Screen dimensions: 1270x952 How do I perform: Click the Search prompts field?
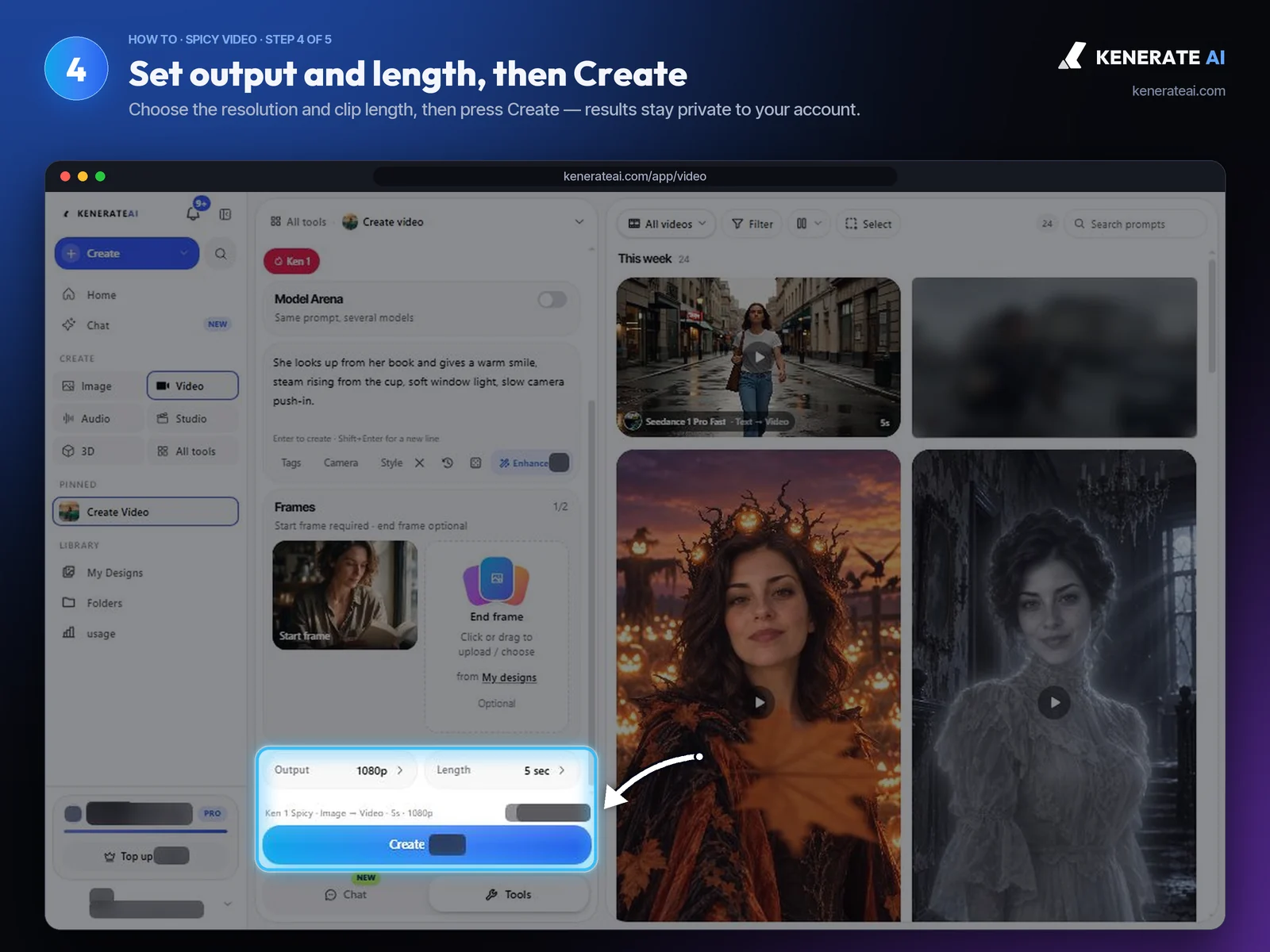tap(1135, 224)
